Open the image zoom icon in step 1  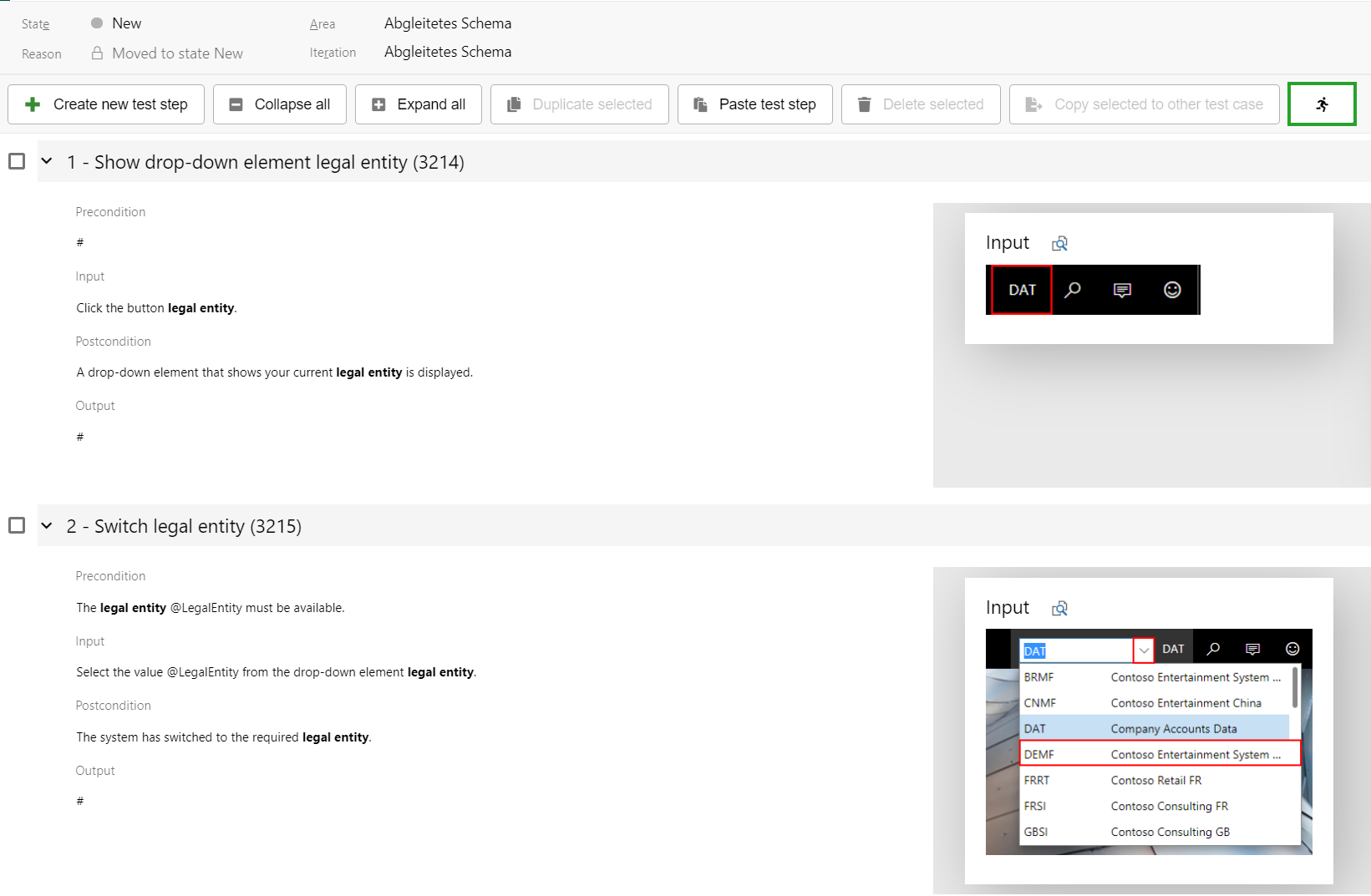click(1059, 243)
